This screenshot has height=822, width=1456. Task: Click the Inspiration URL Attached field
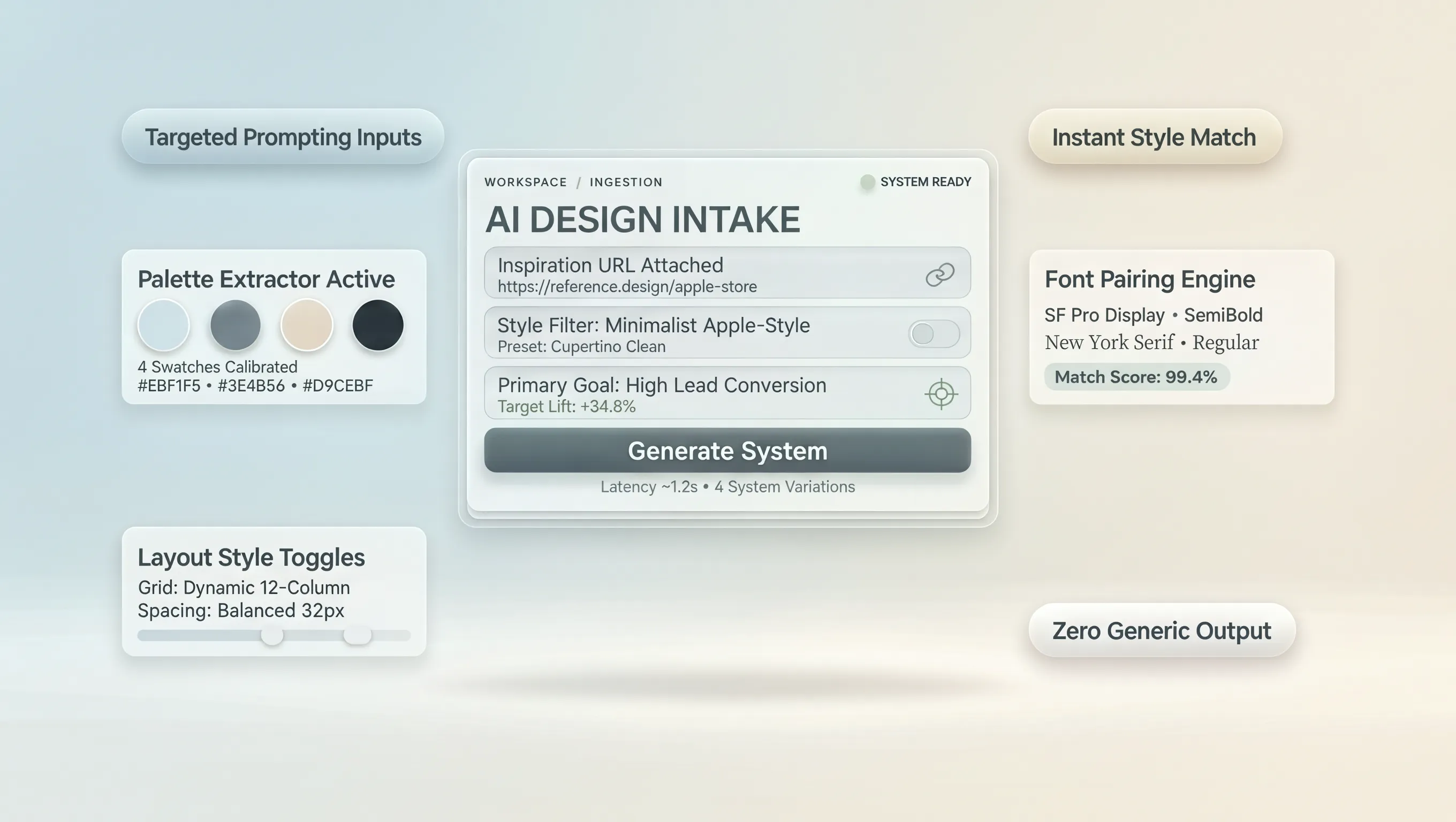727,273
